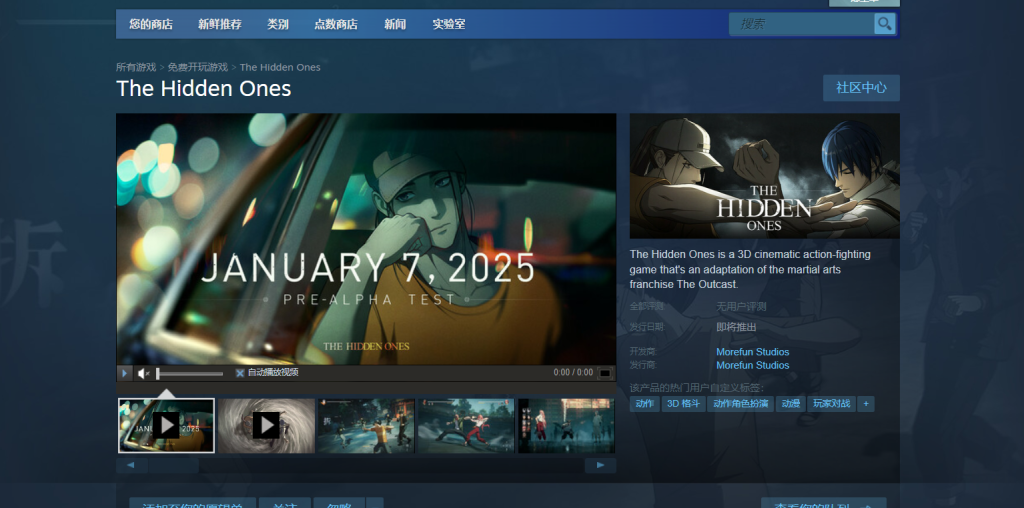This screenshot has height=508, width=1024.
Task: Select the 动漫 tag
Action: [790, 404]
